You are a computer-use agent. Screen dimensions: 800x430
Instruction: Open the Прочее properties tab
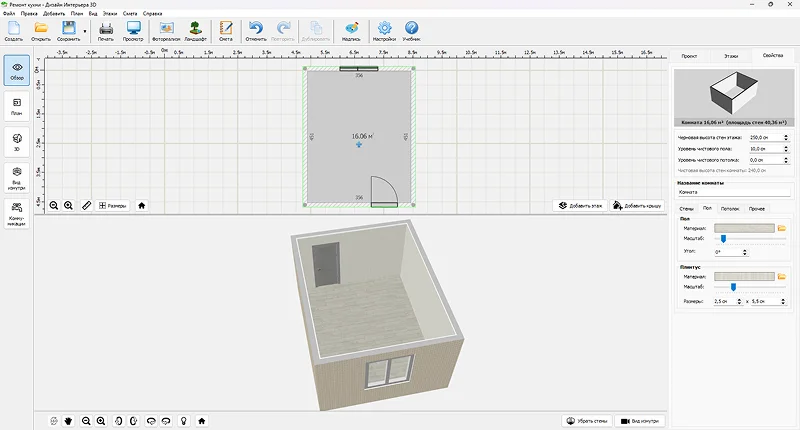(757, 209)
